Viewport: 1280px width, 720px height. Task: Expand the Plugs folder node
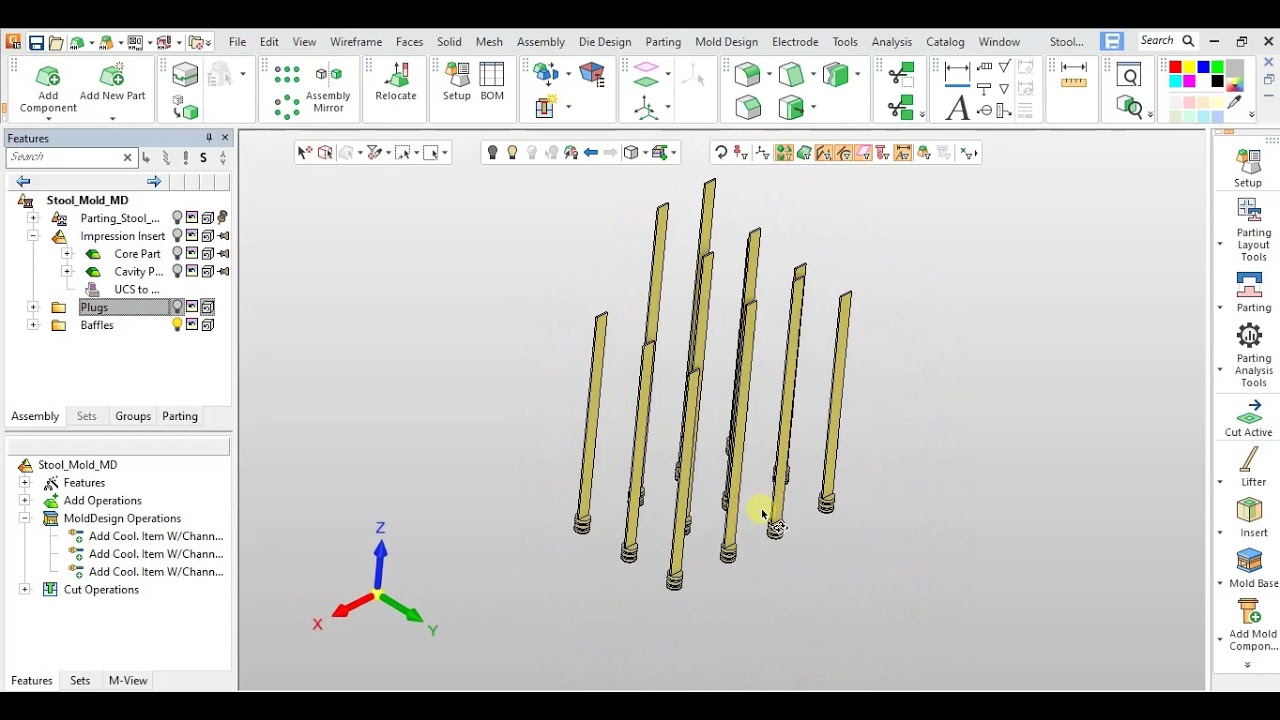pos(33,307)
